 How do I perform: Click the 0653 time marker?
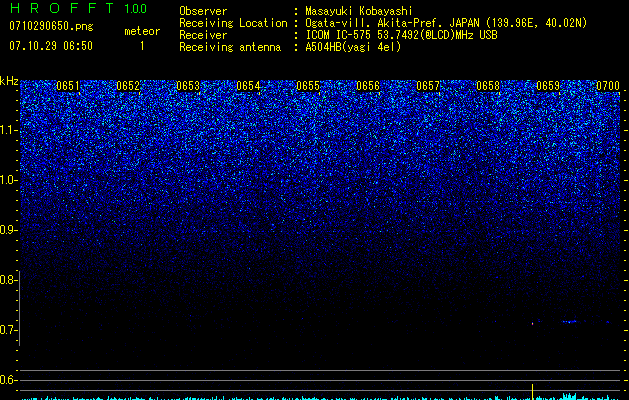click(188, 86)
